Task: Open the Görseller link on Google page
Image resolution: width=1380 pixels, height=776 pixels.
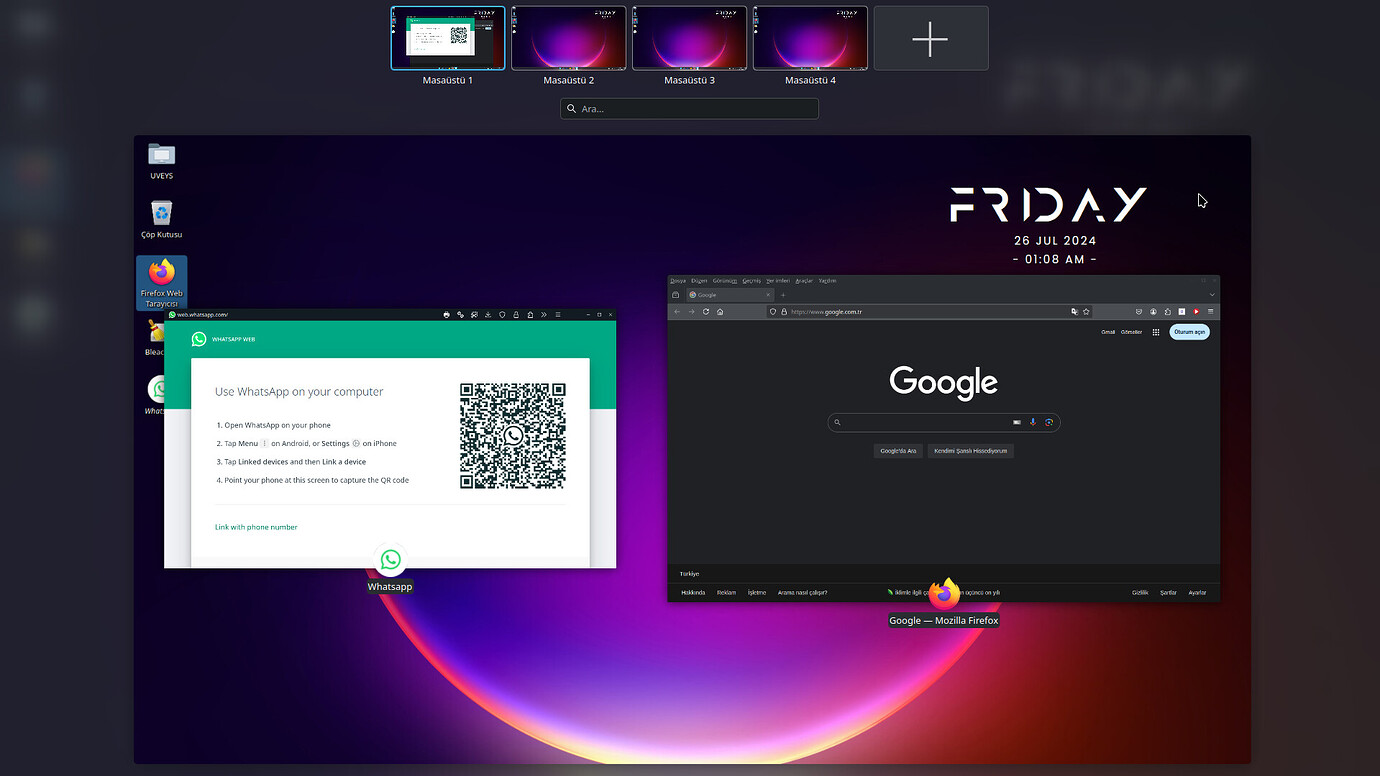Action: [x=1131, y=332]
